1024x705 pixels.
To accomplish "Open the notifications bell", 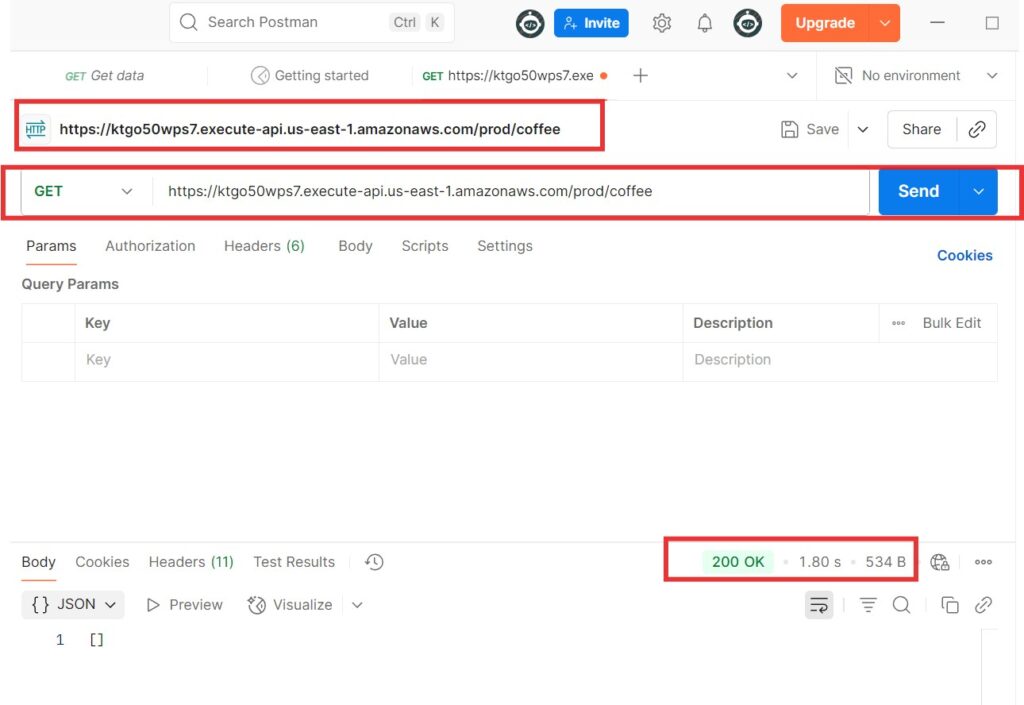I will [x=704, y=24].
